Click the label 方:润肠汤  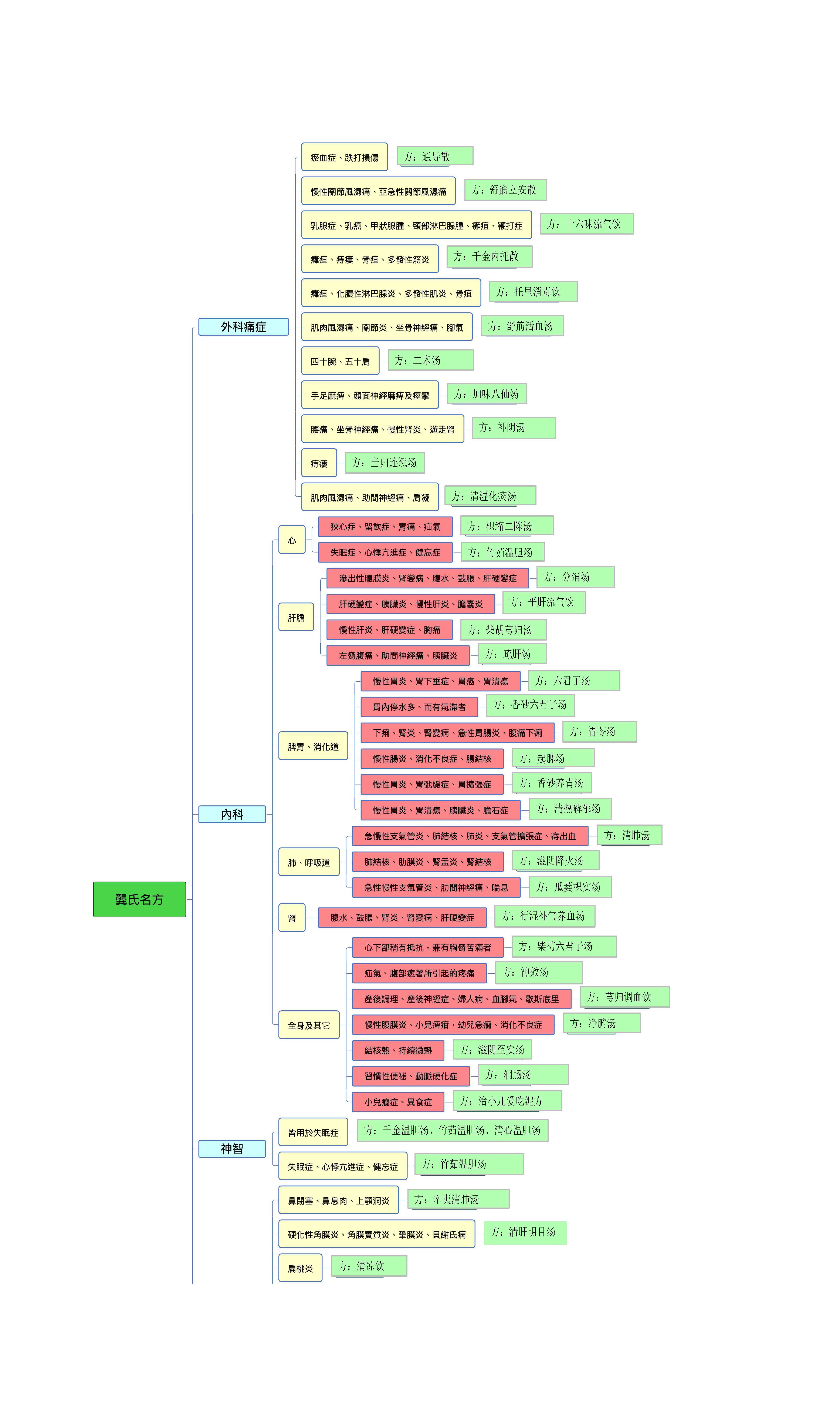click(524, 1074)
